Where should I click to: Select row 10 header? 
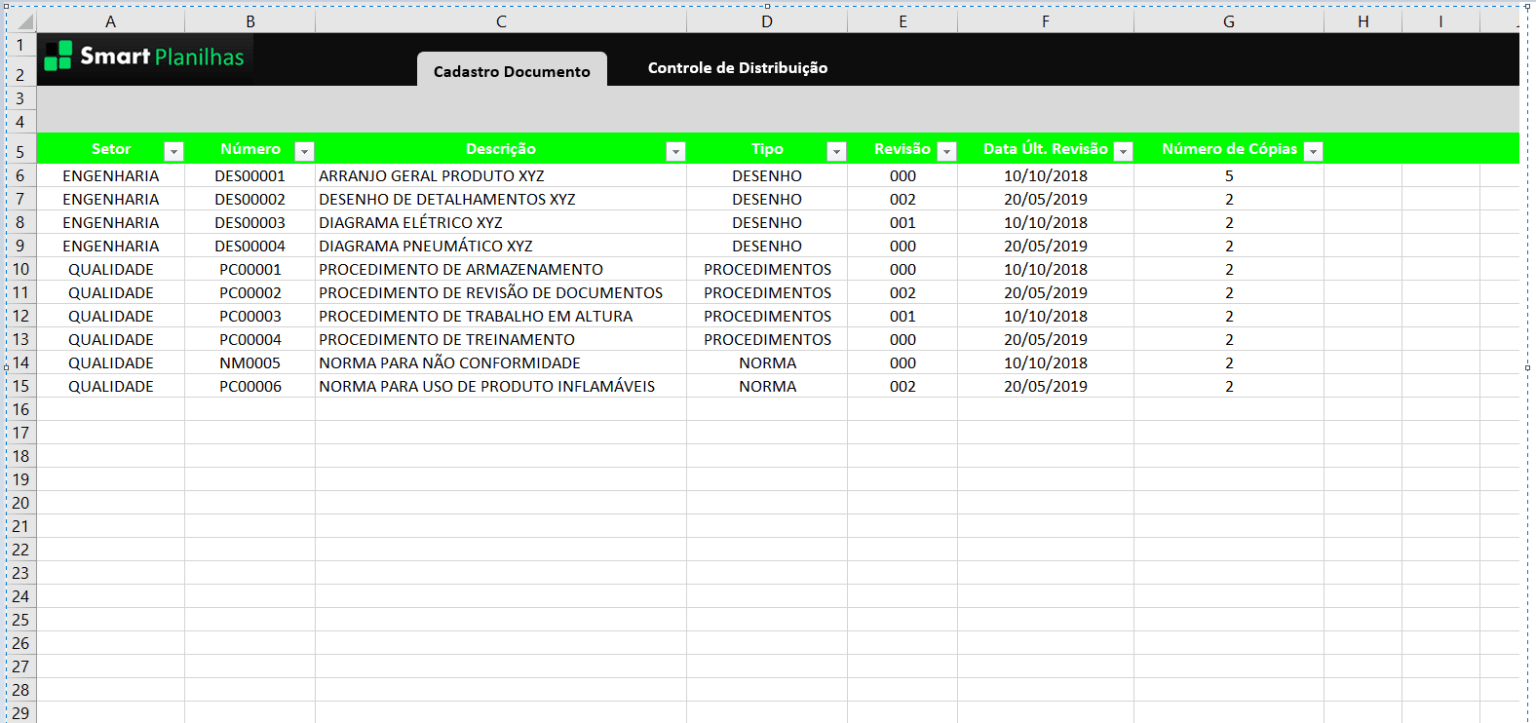(x=21, y=269)
